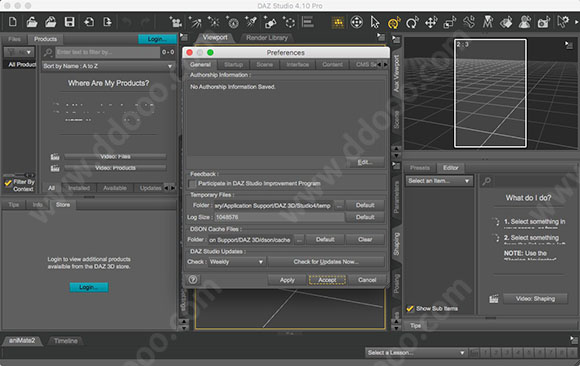Click Check for Updates Now button
Viewport: 580px width, 366px height.
[x=326, y=262]
